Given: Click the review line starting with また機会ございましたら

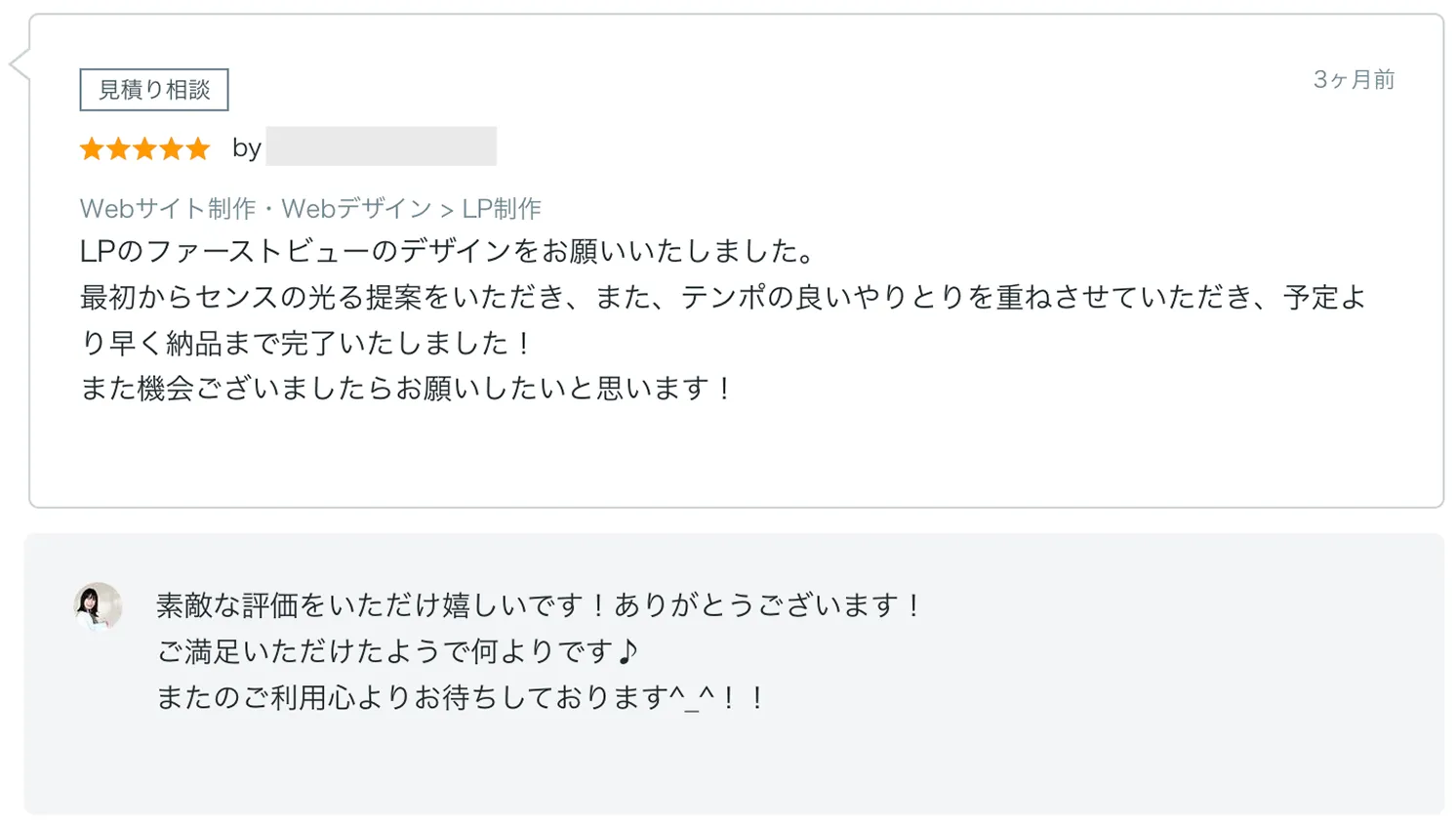Looking at the screenshot, I should [x=406, y=389].
